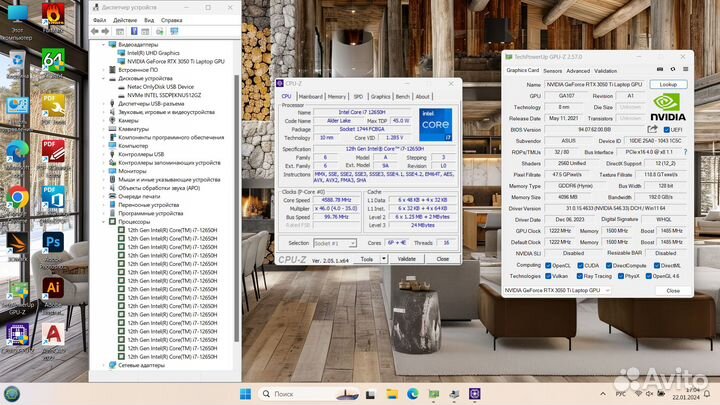Open the Файл menu in Device Manager

click(99, 20)
